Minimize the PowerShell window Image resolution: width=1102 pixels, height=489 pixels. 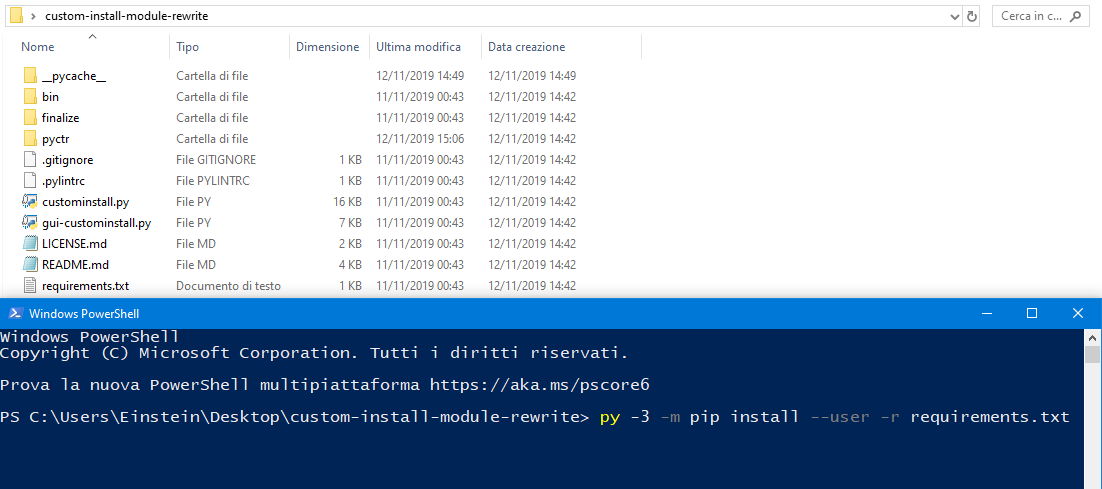tap(986, 313)
